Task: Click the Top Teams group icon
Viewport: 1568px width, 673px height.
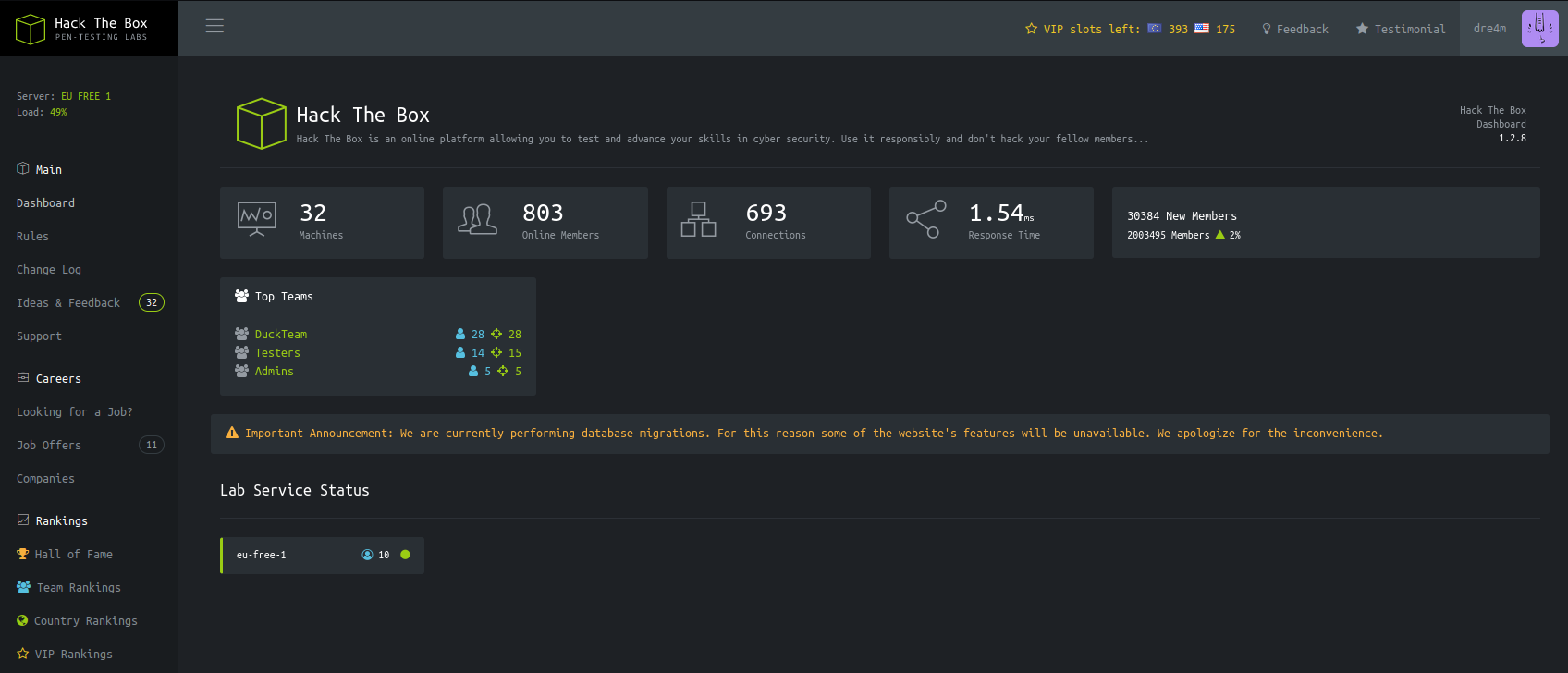Action: coord(242,296)
